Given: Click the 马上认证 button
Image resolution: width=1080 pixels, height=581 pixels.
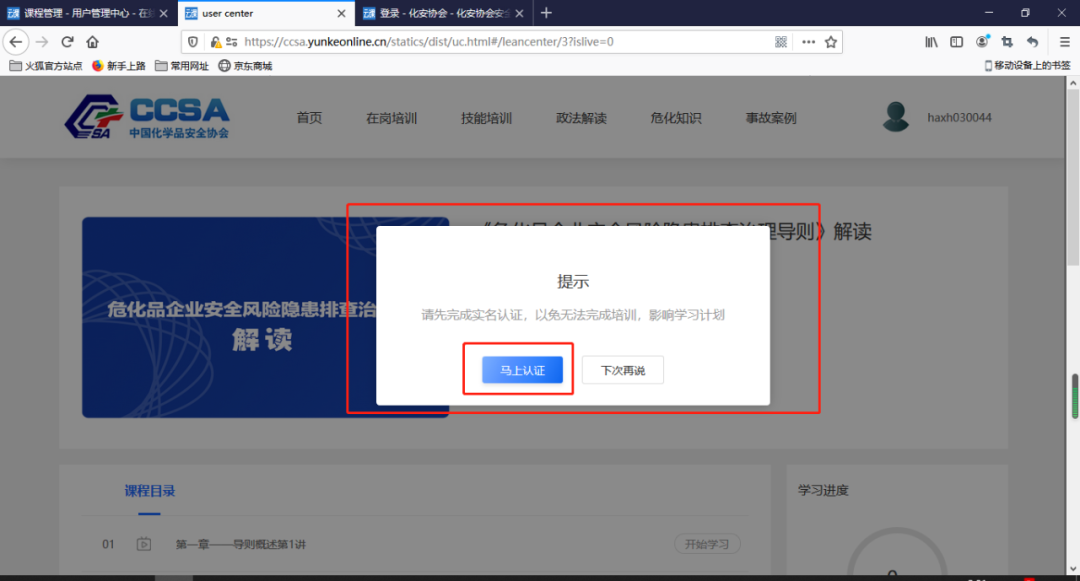Looking at the screenshot, I should click(522, 370).
